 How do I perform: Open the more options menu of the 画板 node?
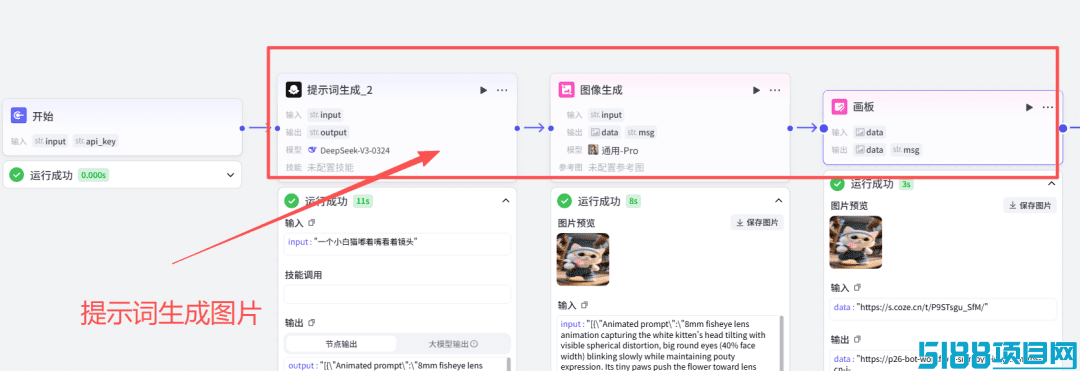[1048, 107]
